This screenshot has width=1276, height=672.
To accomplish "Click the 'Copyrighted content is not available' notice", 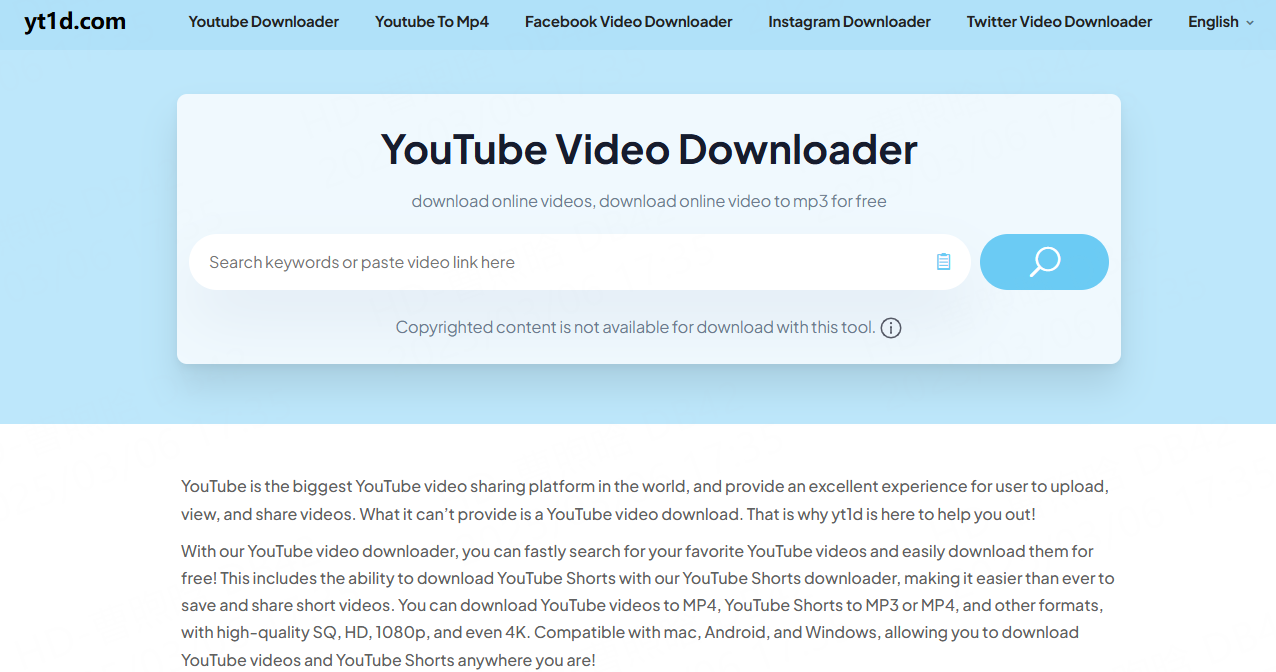I will point(635,327).
